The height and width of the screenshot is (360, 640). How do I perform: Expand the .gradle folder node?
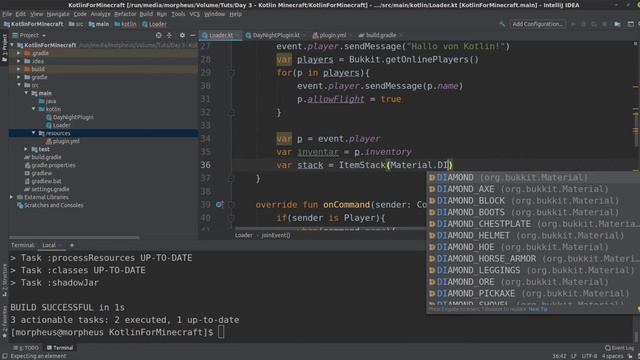(19, 53)
